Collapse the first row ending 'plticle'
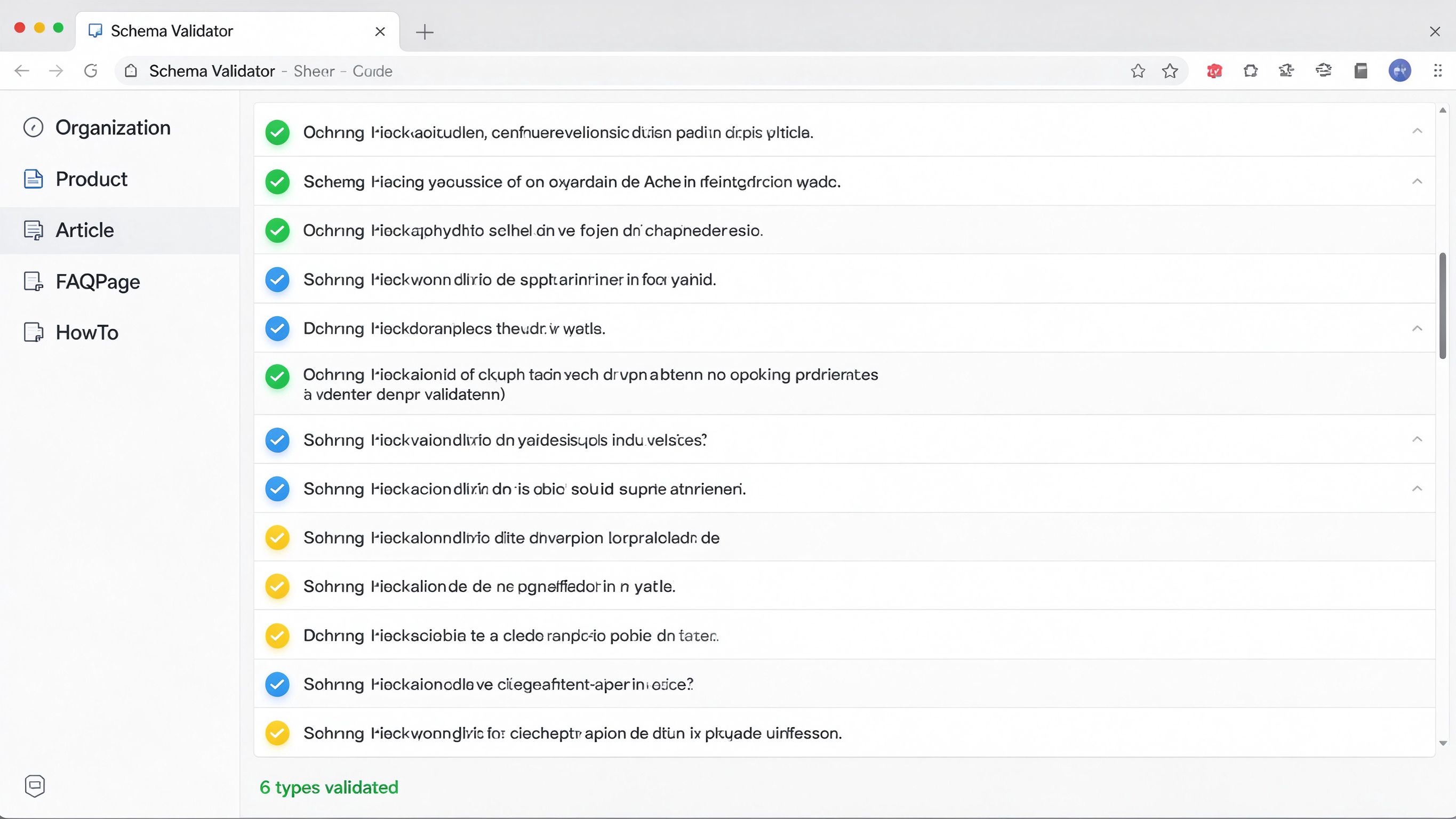 click(1417, 131)
